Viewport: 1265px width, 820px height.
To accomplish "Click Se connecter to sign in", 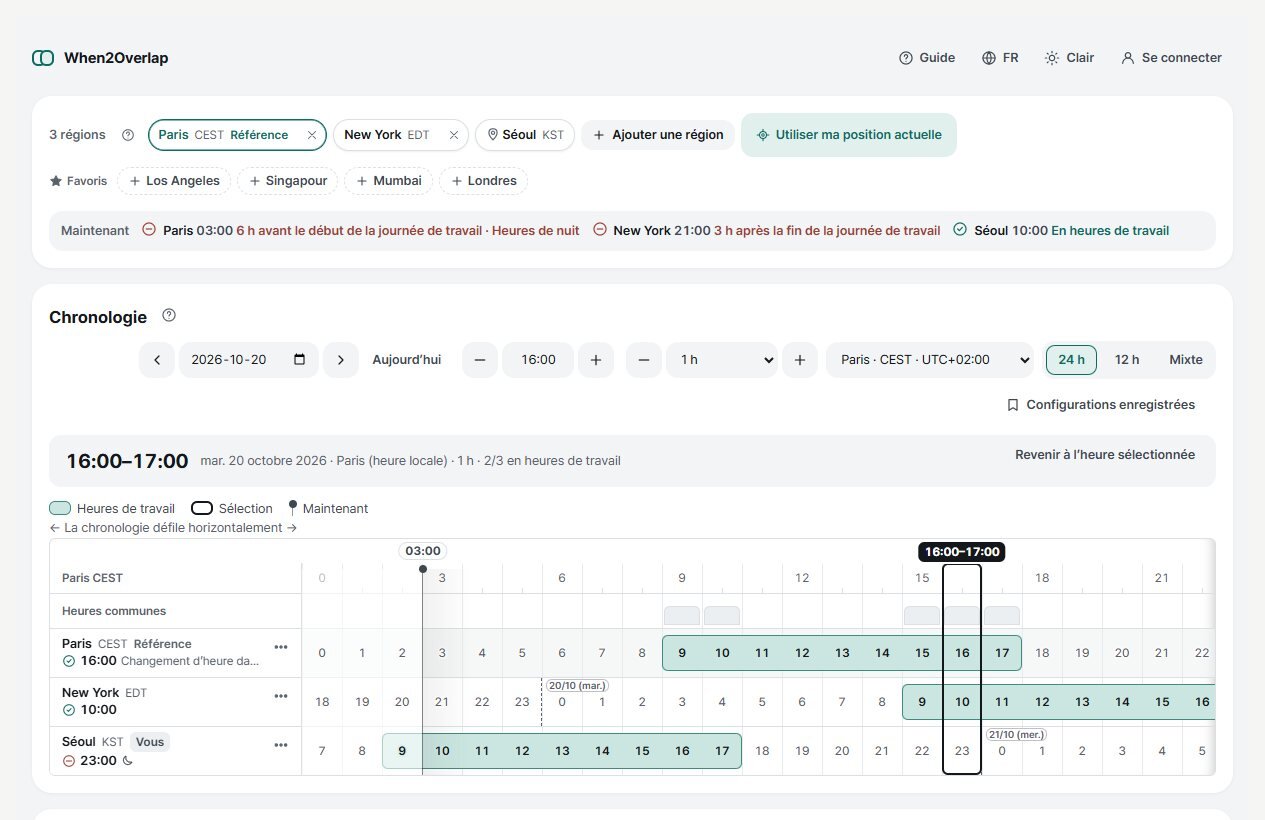I will pyautogui.click(x=1171, y=58).
